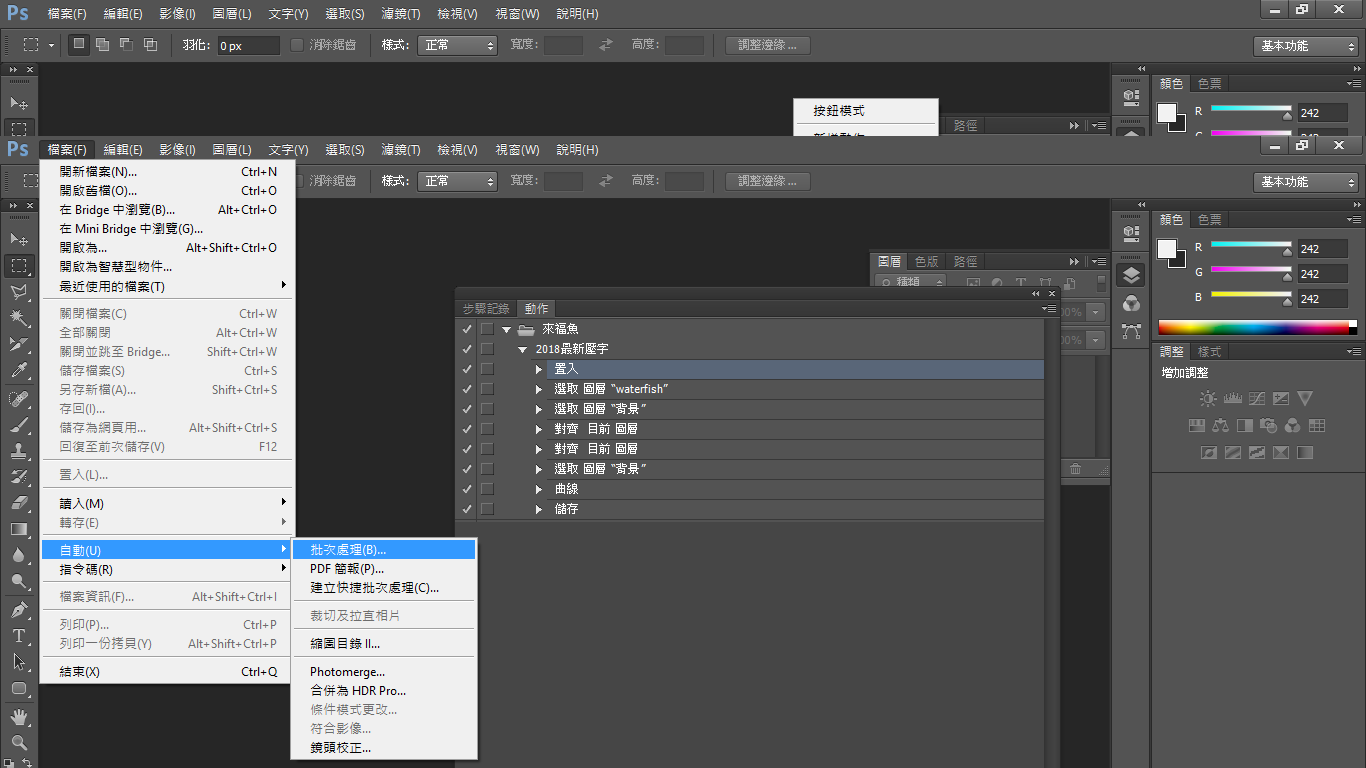Screen dimensions: 1366x768
Task: Select the Zoom magnifier tool
Action: coord(19,743)
